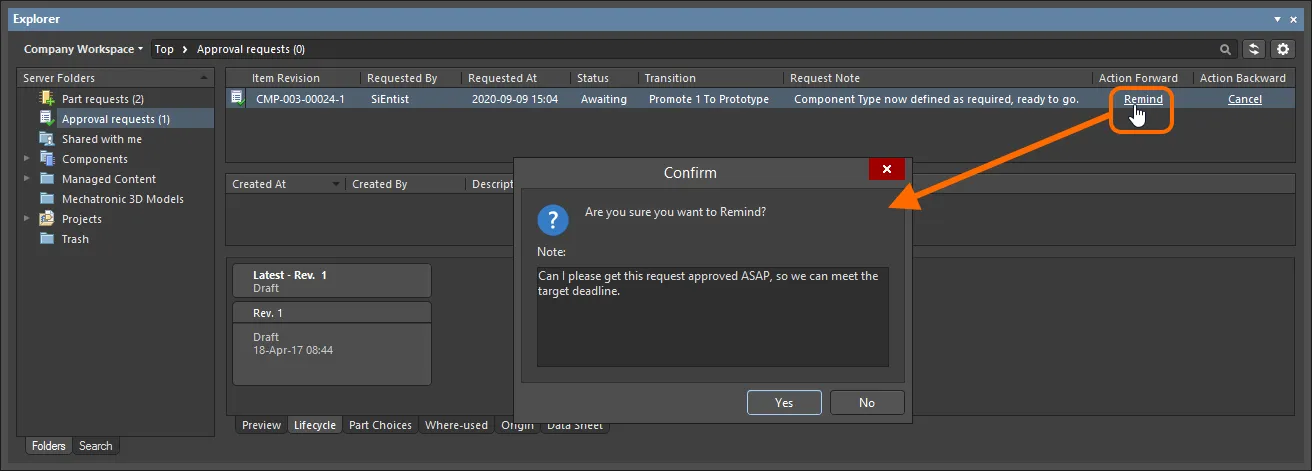Switch to the Preview tab
Image resolution: width=1312 pixels, height=471 pixels.
[261, 425]
